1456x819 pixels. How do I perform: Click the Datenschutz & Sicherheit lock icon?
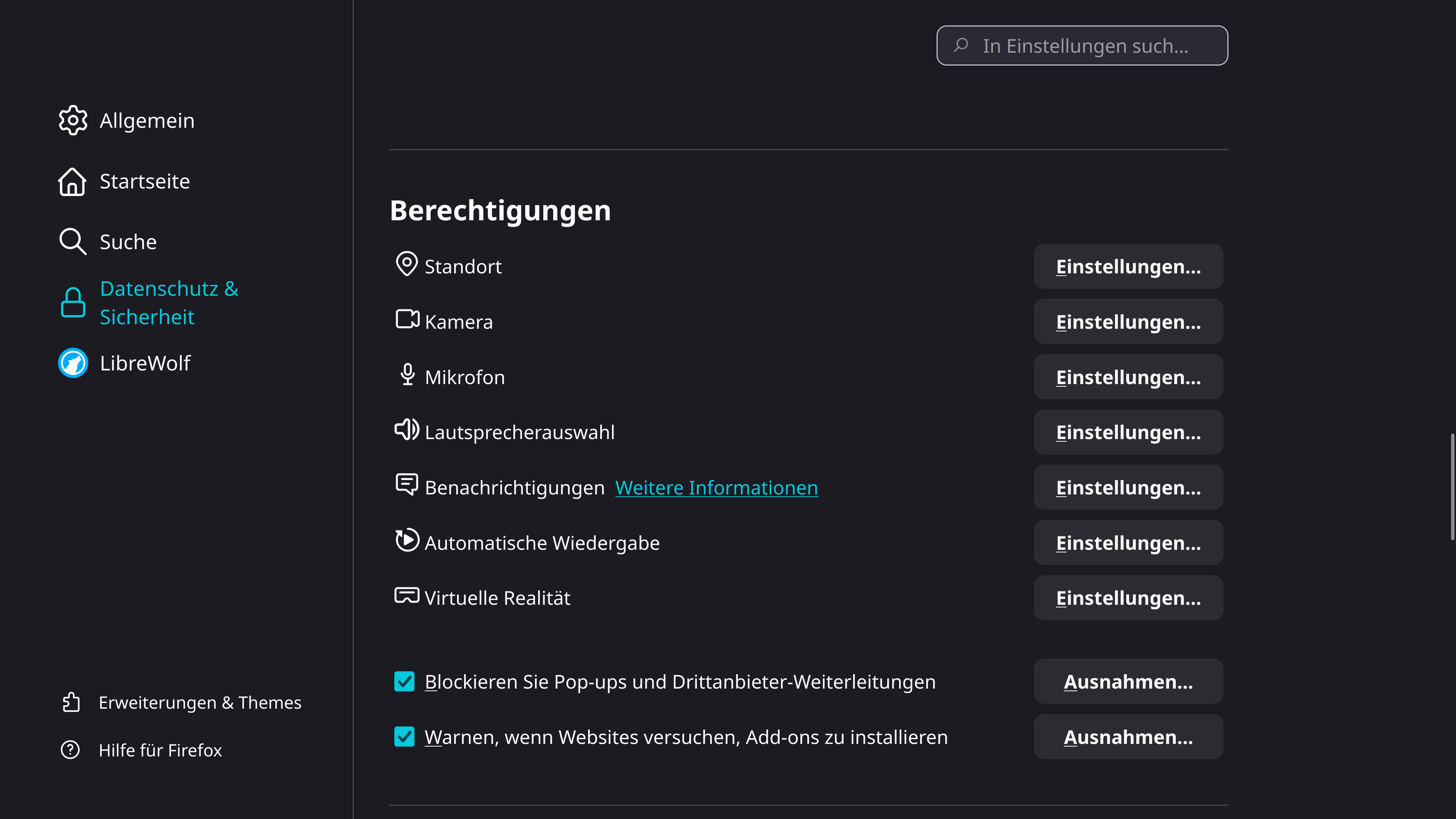coord(72,303)
